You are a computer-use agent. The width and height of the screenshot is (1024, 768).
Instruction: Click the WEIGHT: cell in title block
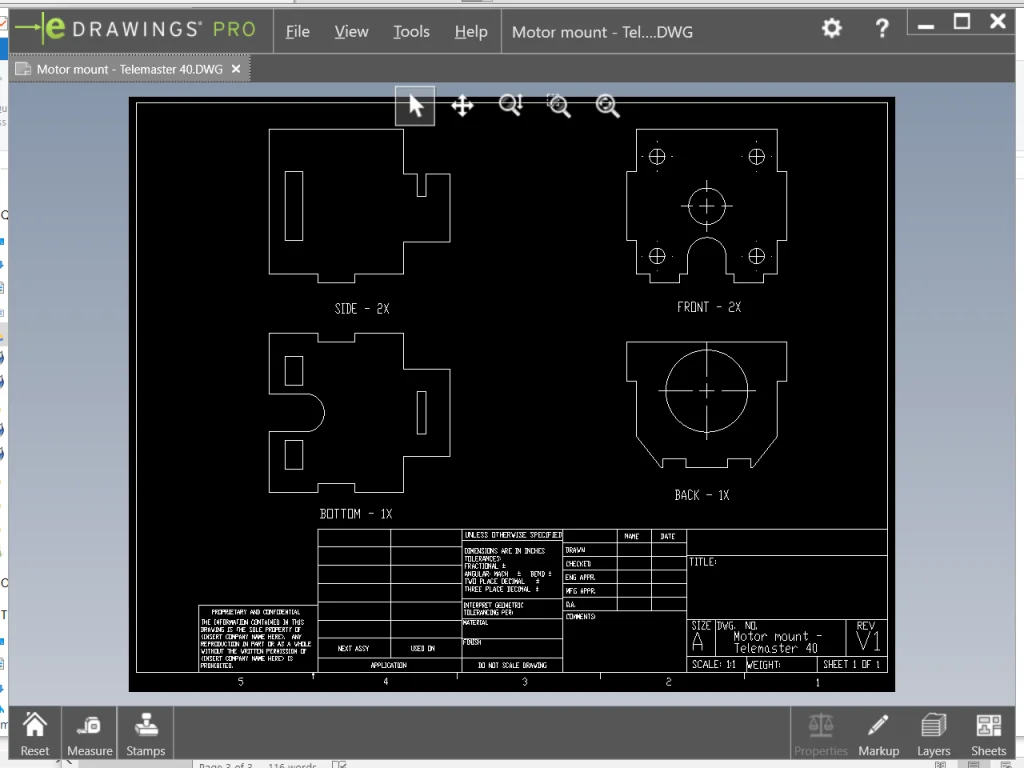[x=780, y=664]
